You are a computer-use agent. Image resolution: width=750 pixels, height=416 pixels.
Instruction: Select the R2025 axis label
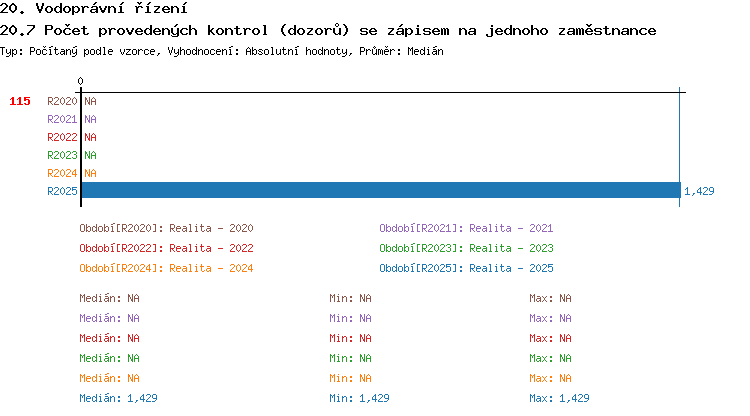tap(62, 191)
